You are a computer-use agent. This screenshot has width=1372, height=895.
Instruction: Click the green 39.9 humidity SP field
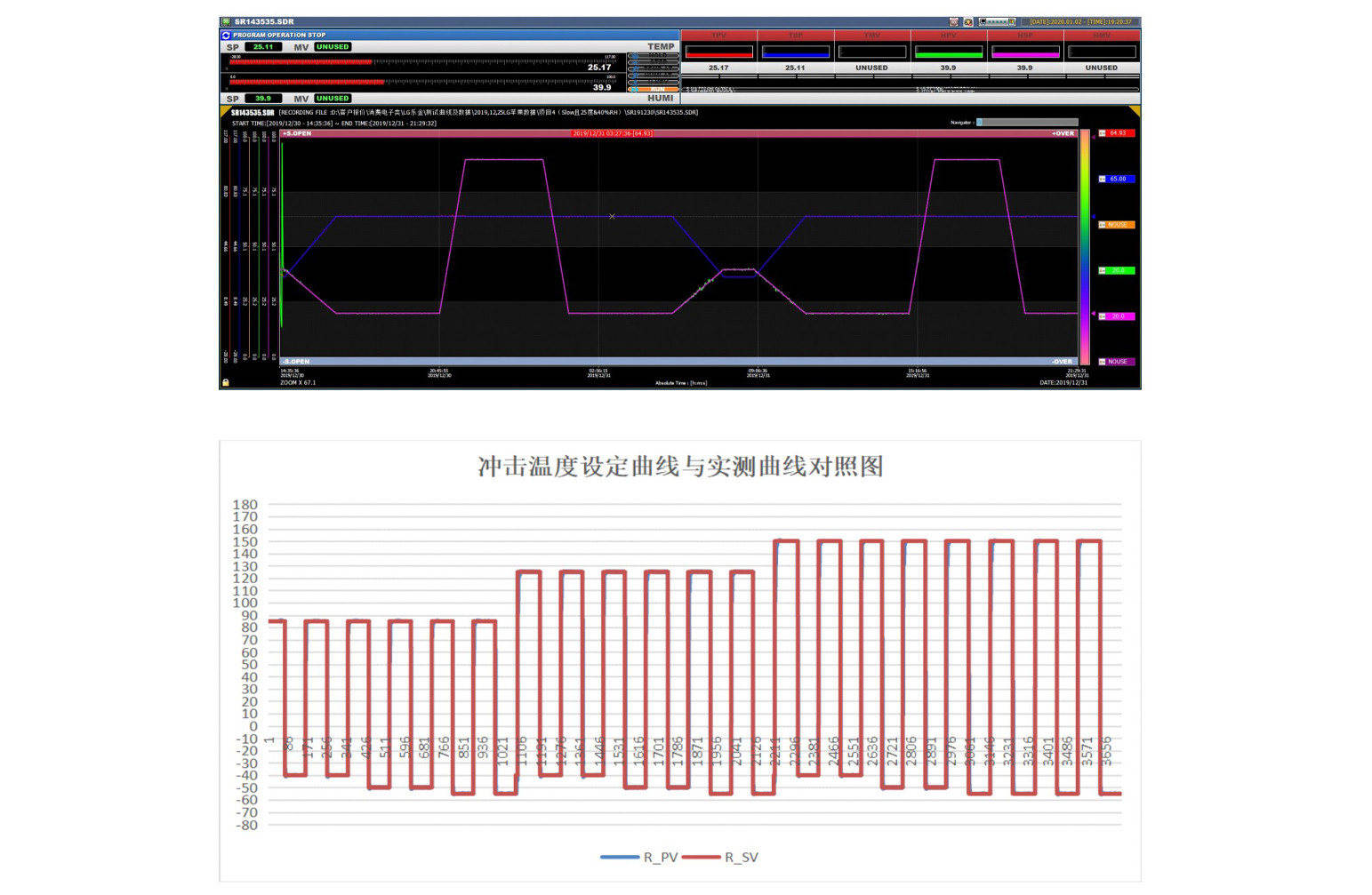(x=263, y=99)
